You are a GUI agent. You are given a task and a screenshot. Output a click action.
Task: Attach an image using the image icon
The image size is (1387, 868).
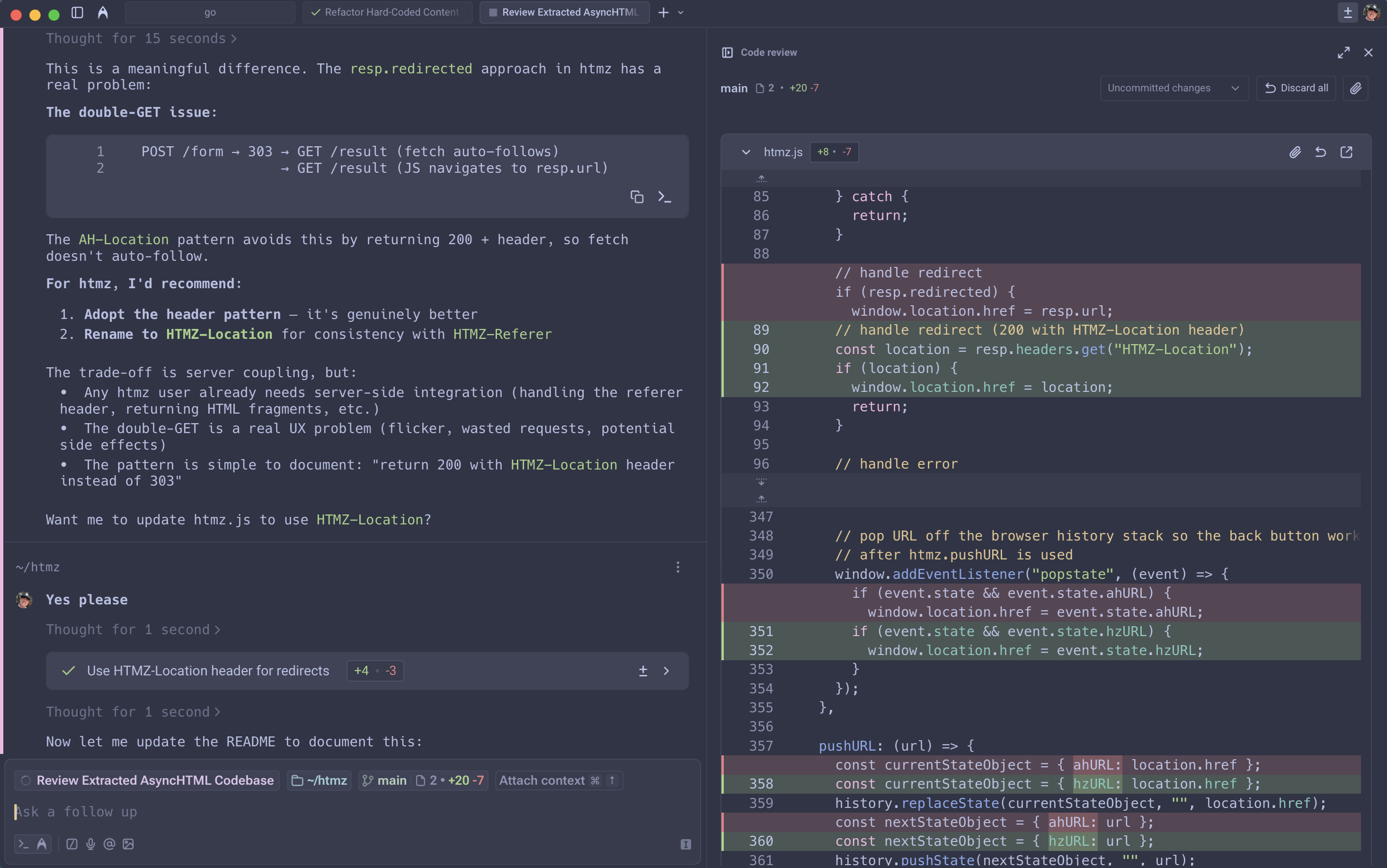(127, 844)
